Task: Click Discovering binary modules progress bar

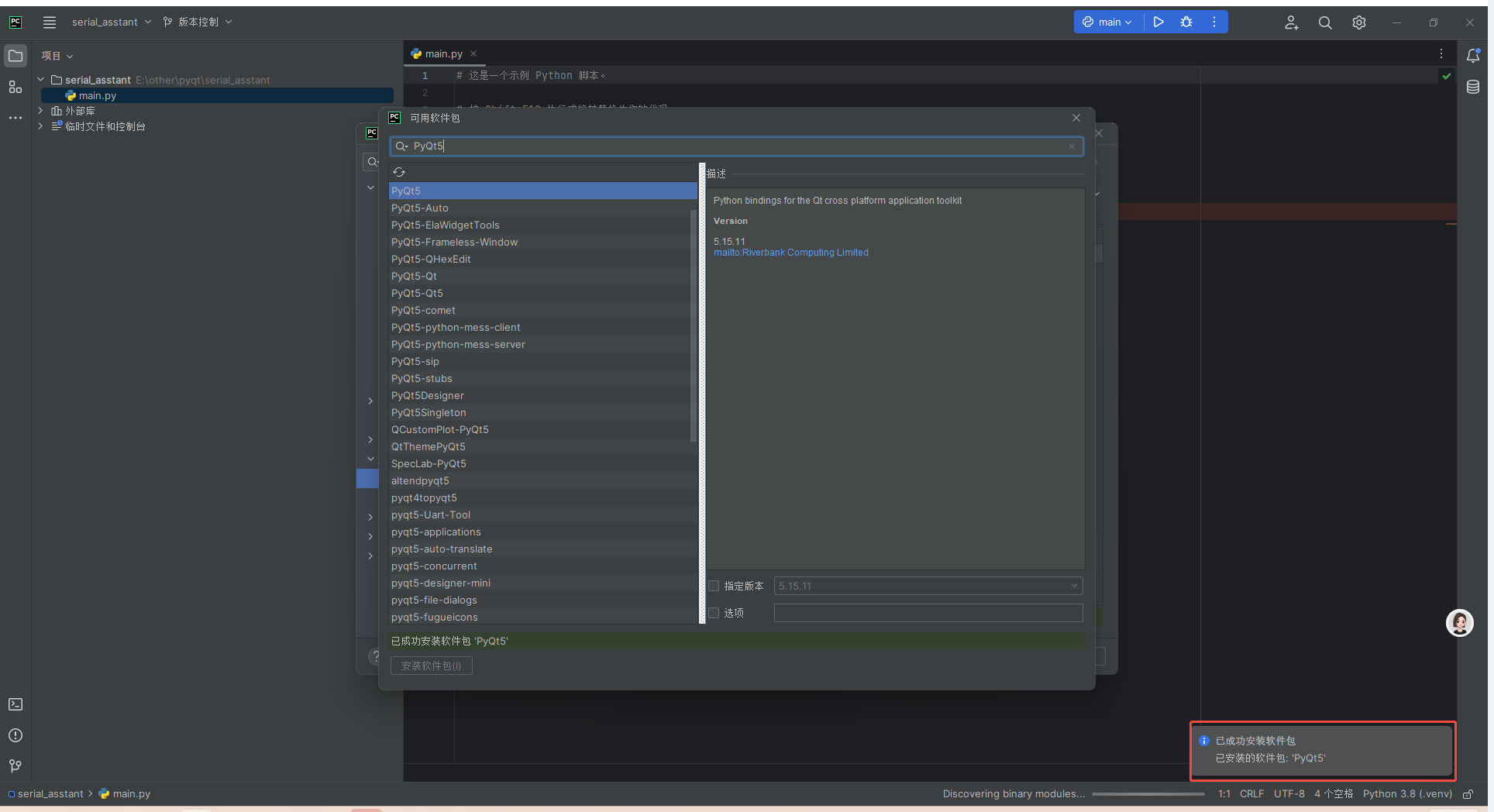Action: coord(1148,794)
